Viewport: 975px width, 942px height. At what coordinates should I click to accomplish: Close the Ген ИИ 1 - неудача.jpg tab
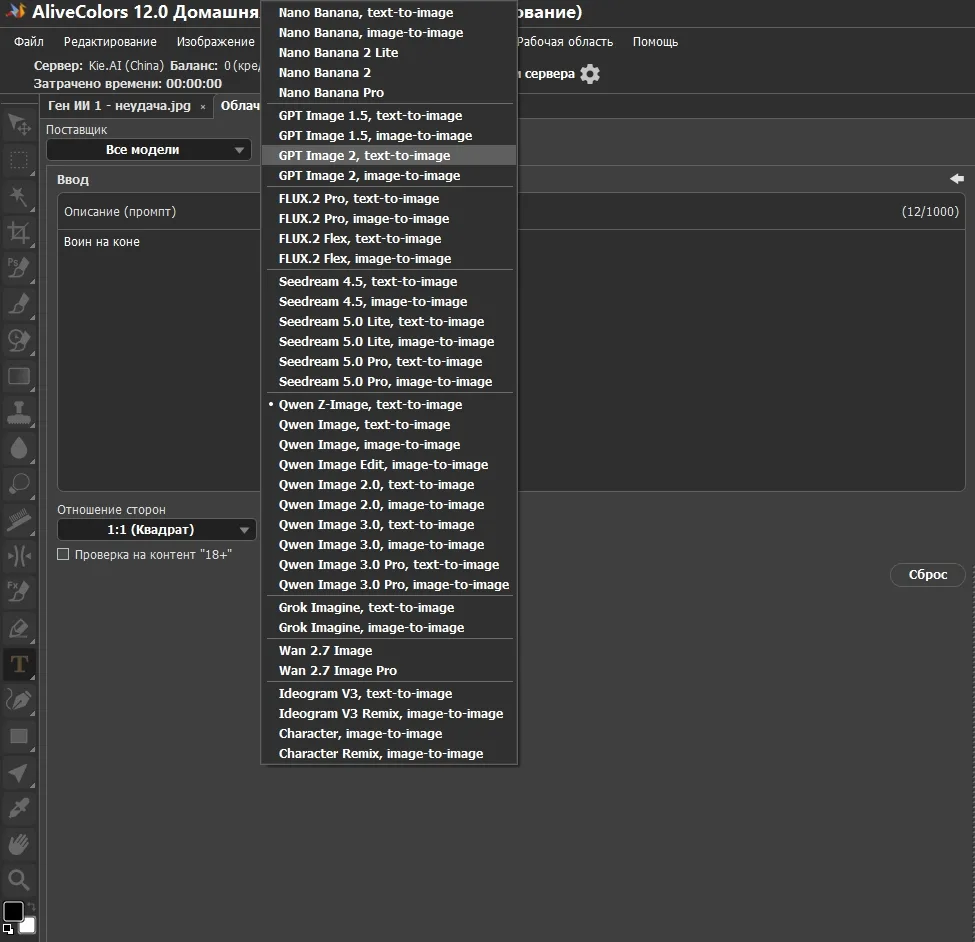coord(203,107)
